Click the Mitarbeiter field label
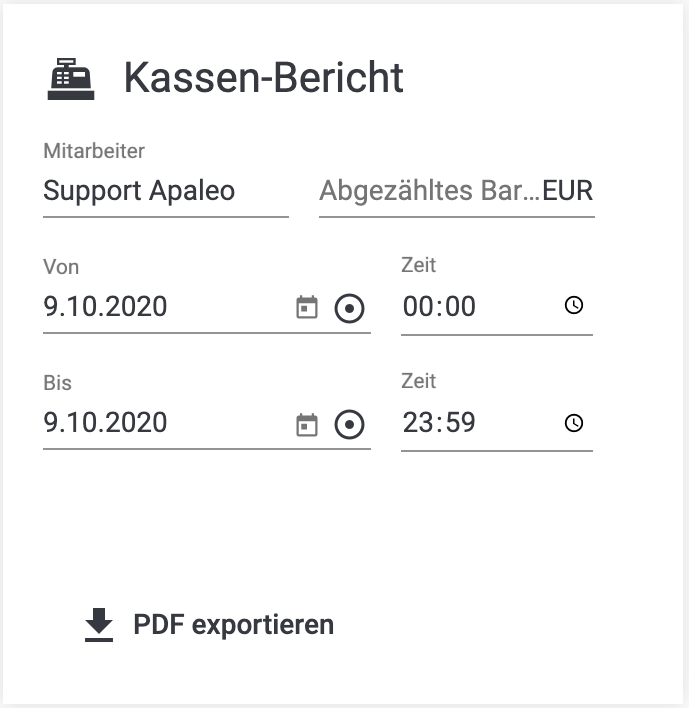 click(94, 151)
